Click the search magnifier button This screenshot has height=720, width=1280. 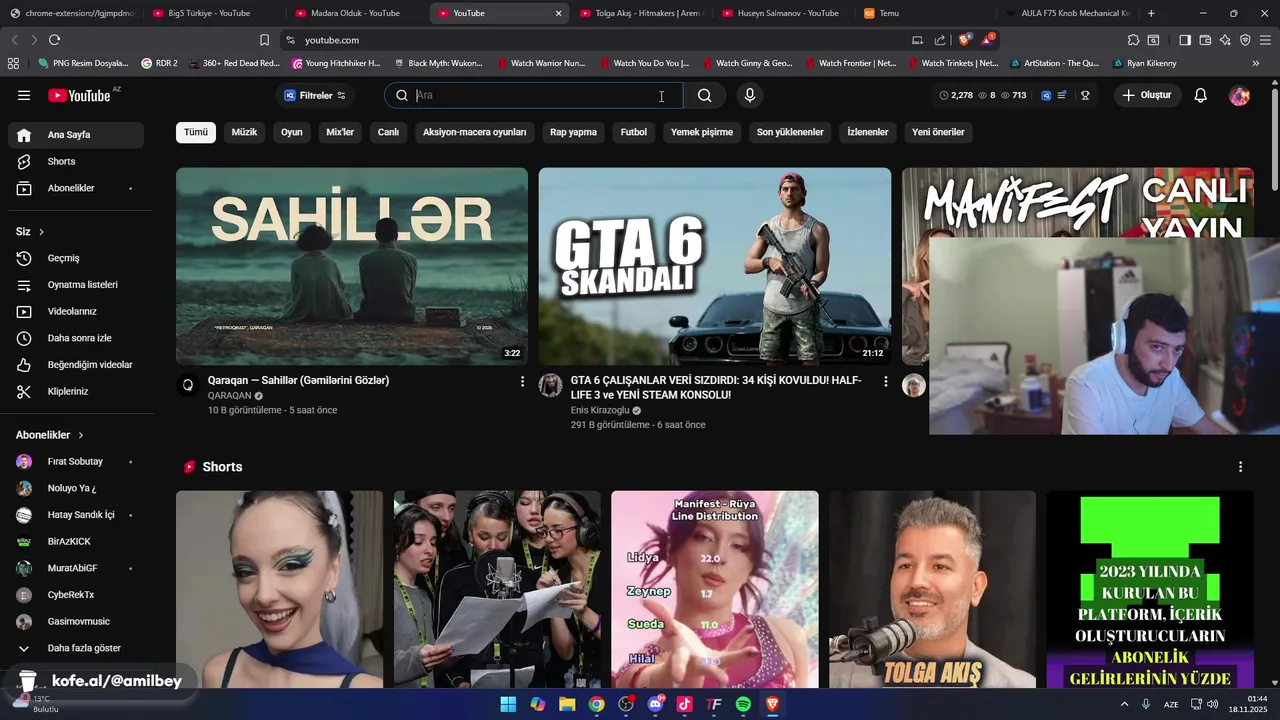(705, 95)
